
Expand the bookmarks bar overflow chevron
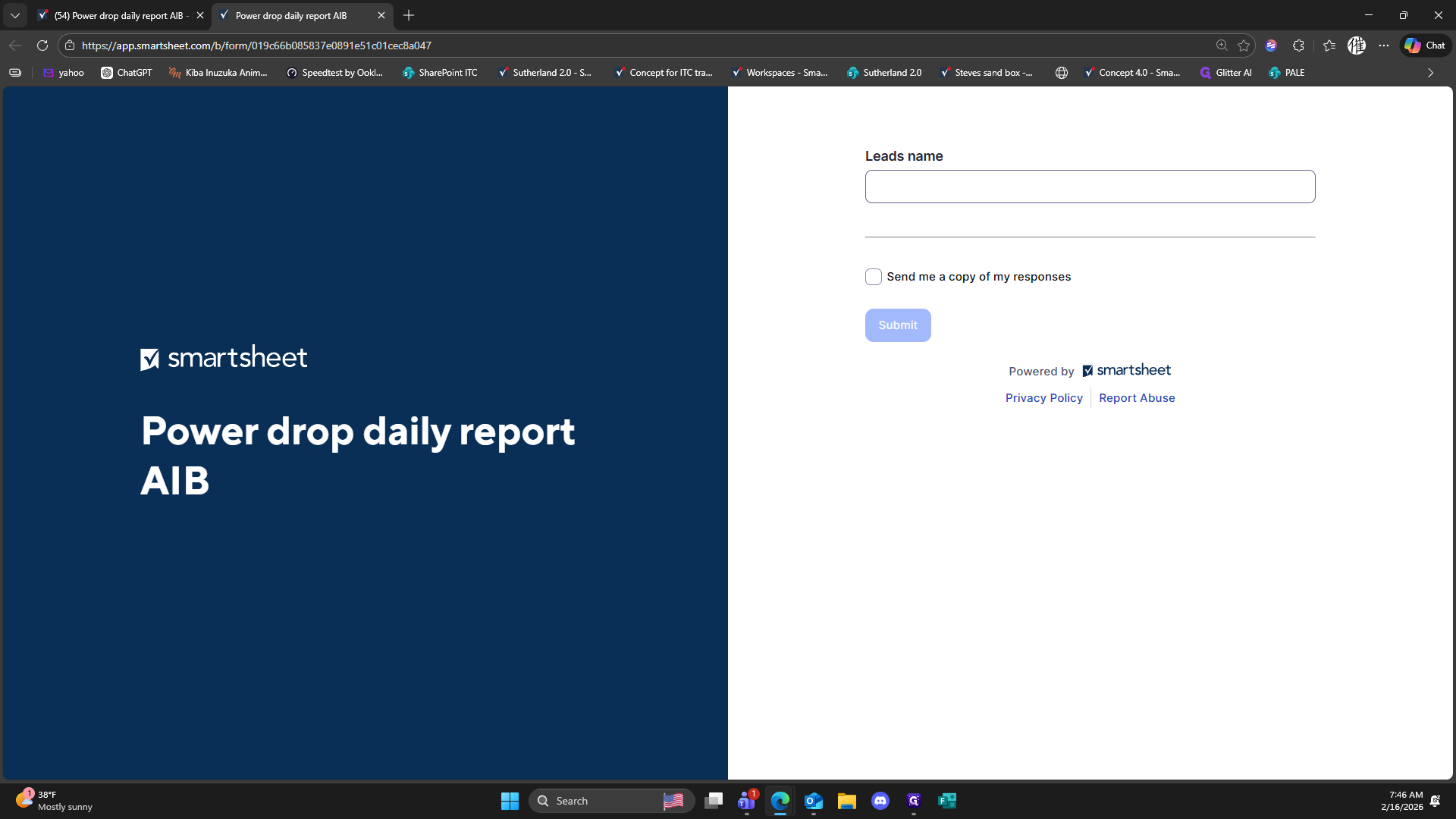tap(1430, 73)
